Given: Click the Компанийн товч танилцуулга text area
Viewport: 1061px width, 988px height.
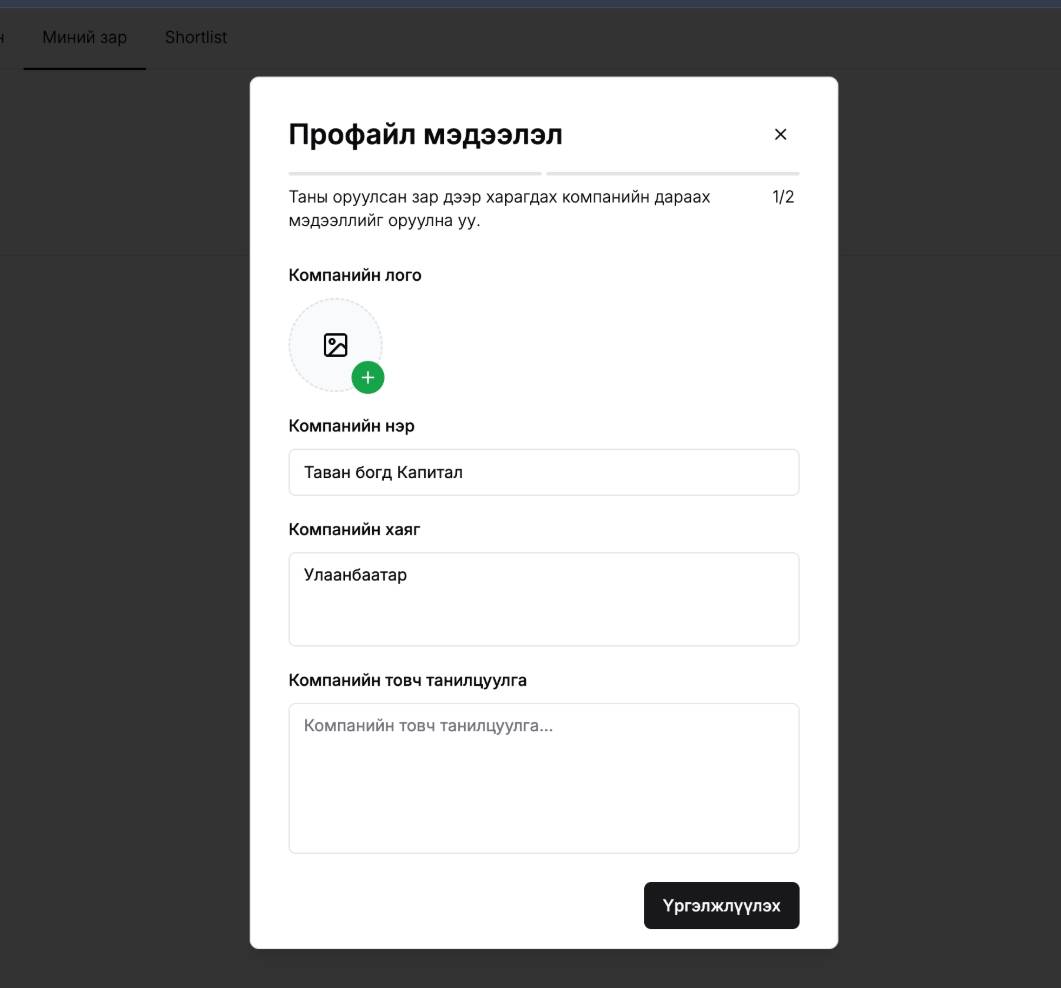Looking at the screenshot, I should (x=543, y=778).
